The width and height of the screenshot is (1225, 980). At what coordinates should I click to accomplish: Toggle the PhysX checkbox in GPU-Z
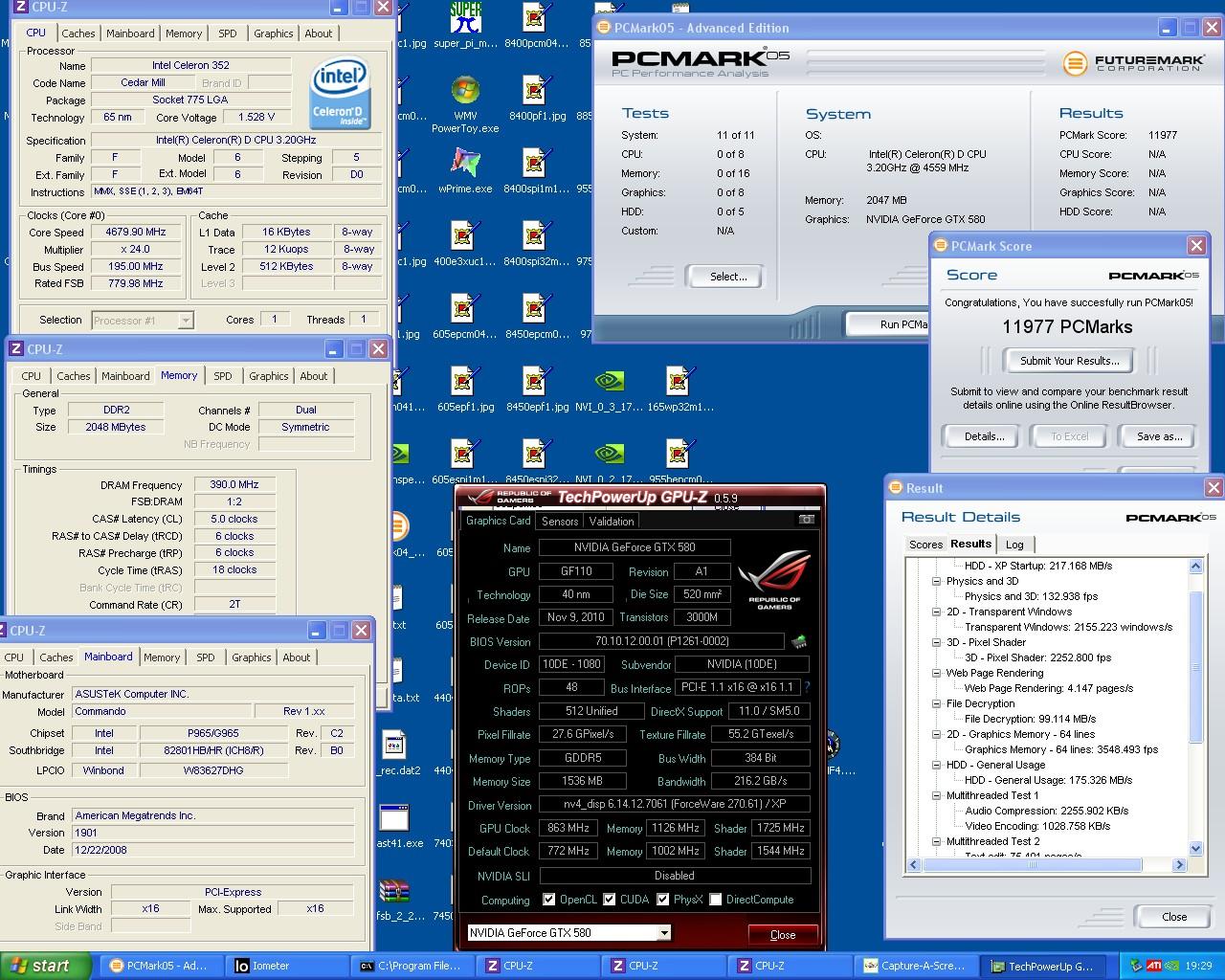[662, 900]
